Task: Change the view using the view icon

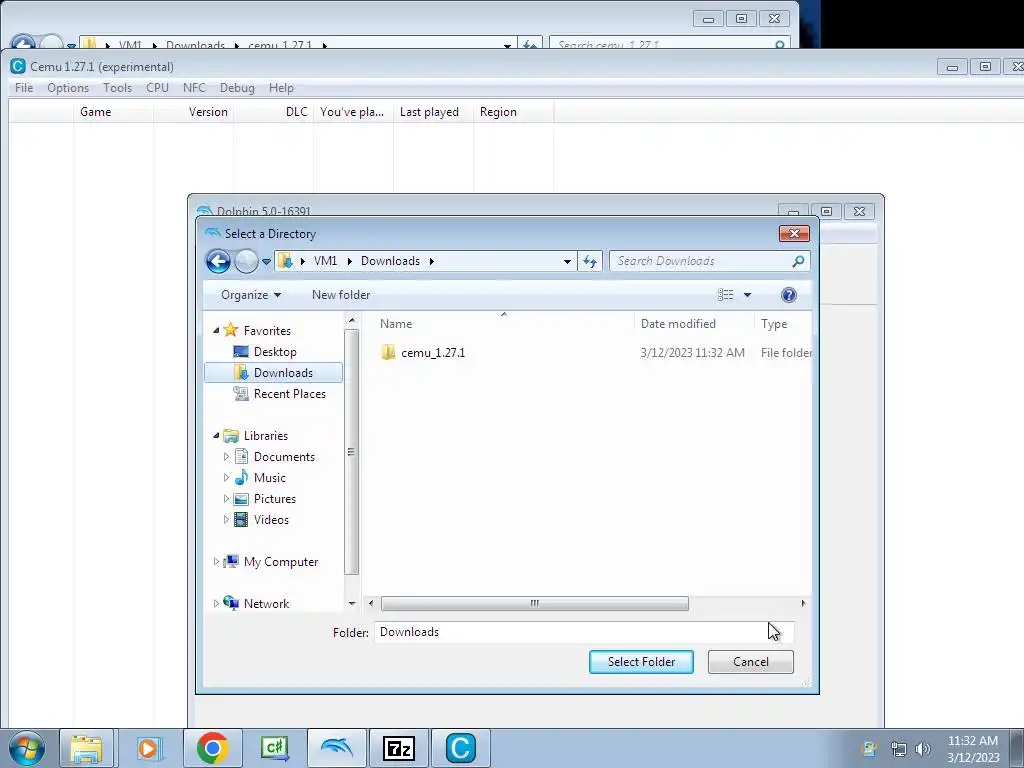Action: [x=726, y=295]
